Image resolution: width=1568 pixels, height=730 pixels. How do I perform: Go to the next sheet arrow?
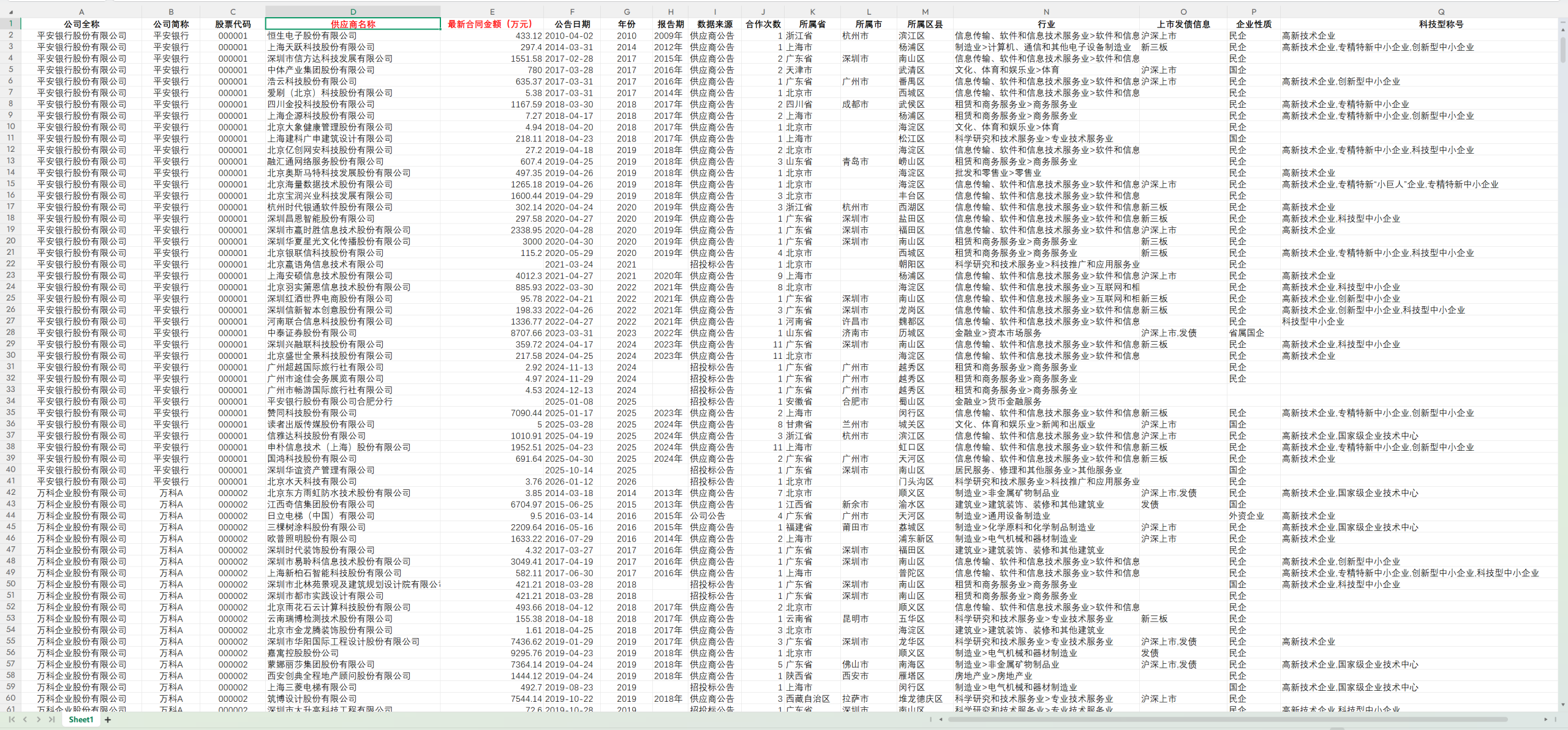tap(38, 720)
